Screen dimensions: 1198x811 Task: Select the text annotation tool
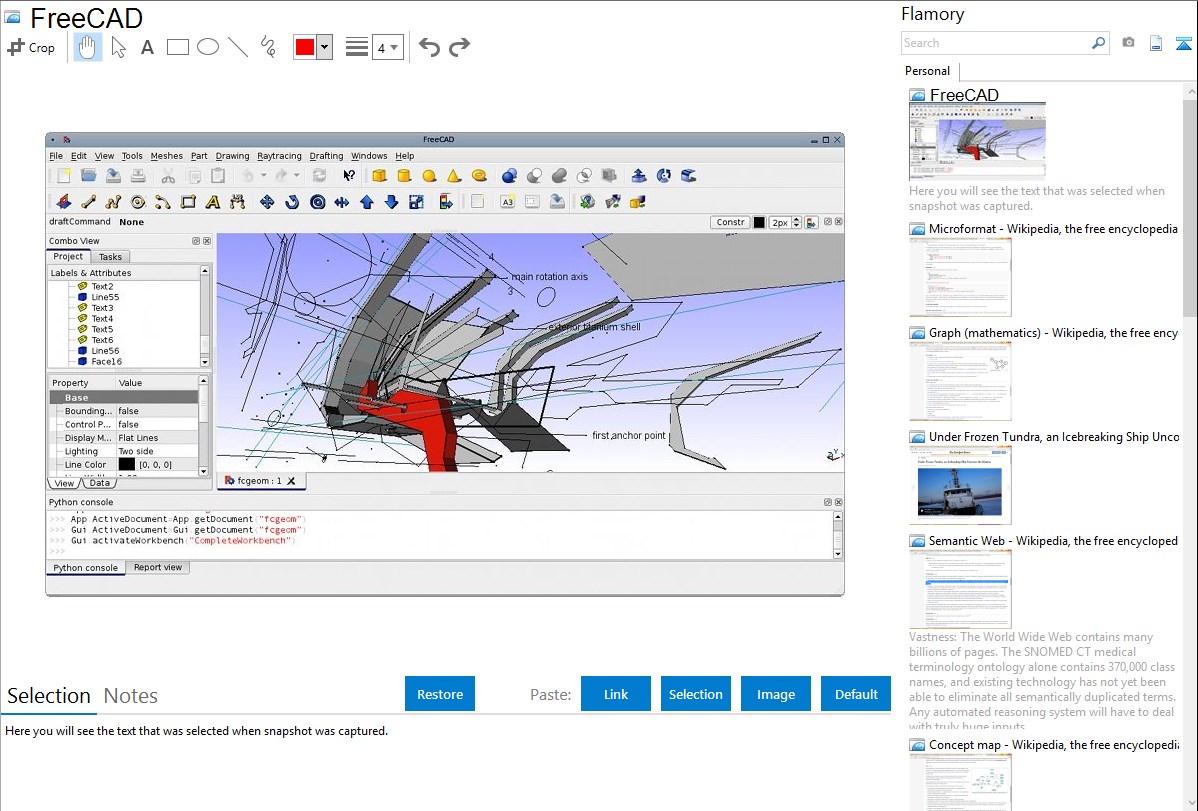click(147, 47)
